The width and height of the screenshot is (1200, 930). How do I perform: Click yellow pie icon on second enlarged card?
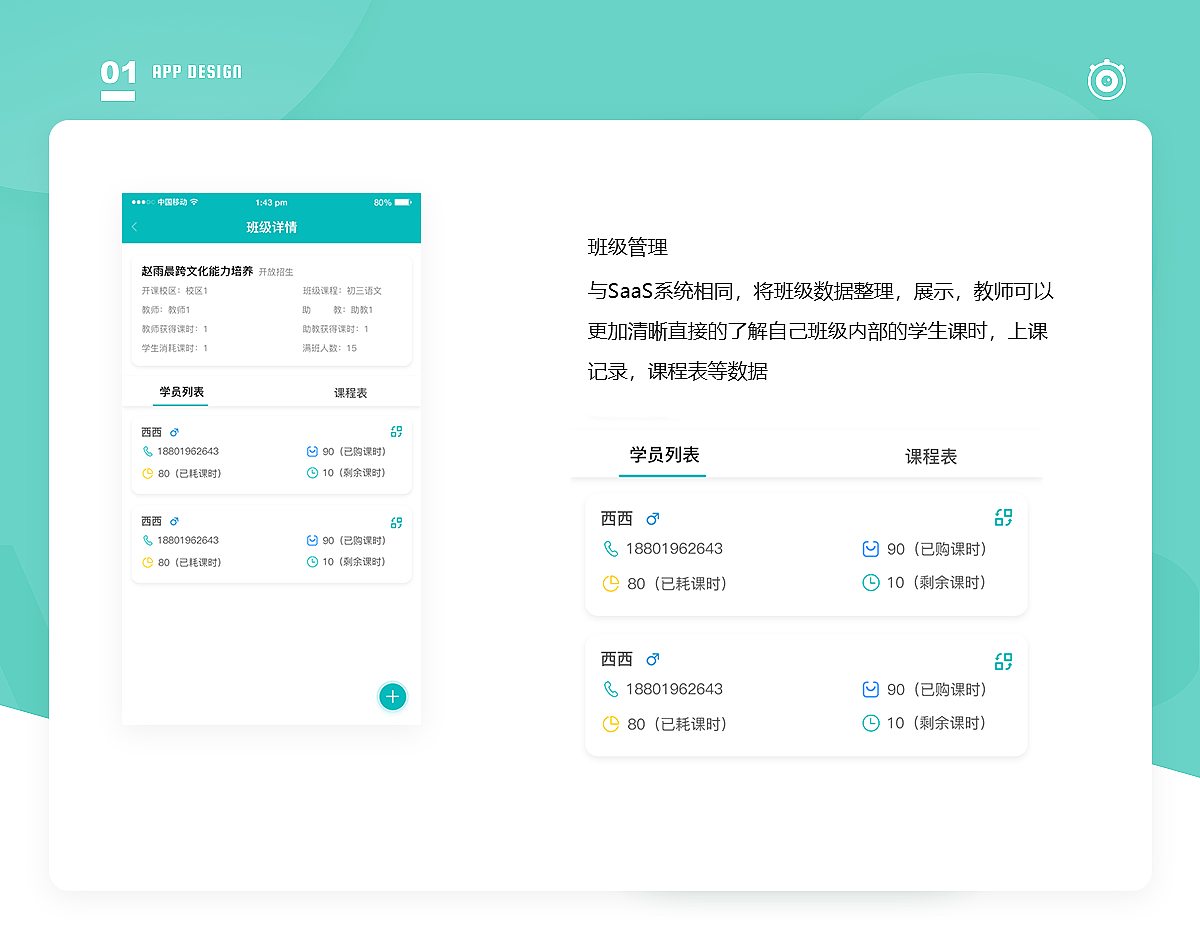coord(611,723)
